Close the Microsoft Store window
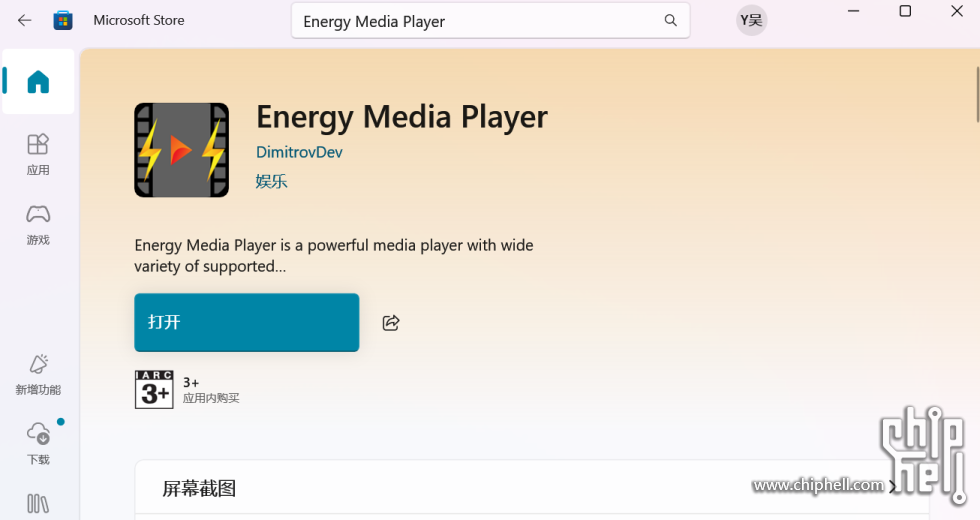This screenshot has height=520, width=980. click(x=957, y=11)
